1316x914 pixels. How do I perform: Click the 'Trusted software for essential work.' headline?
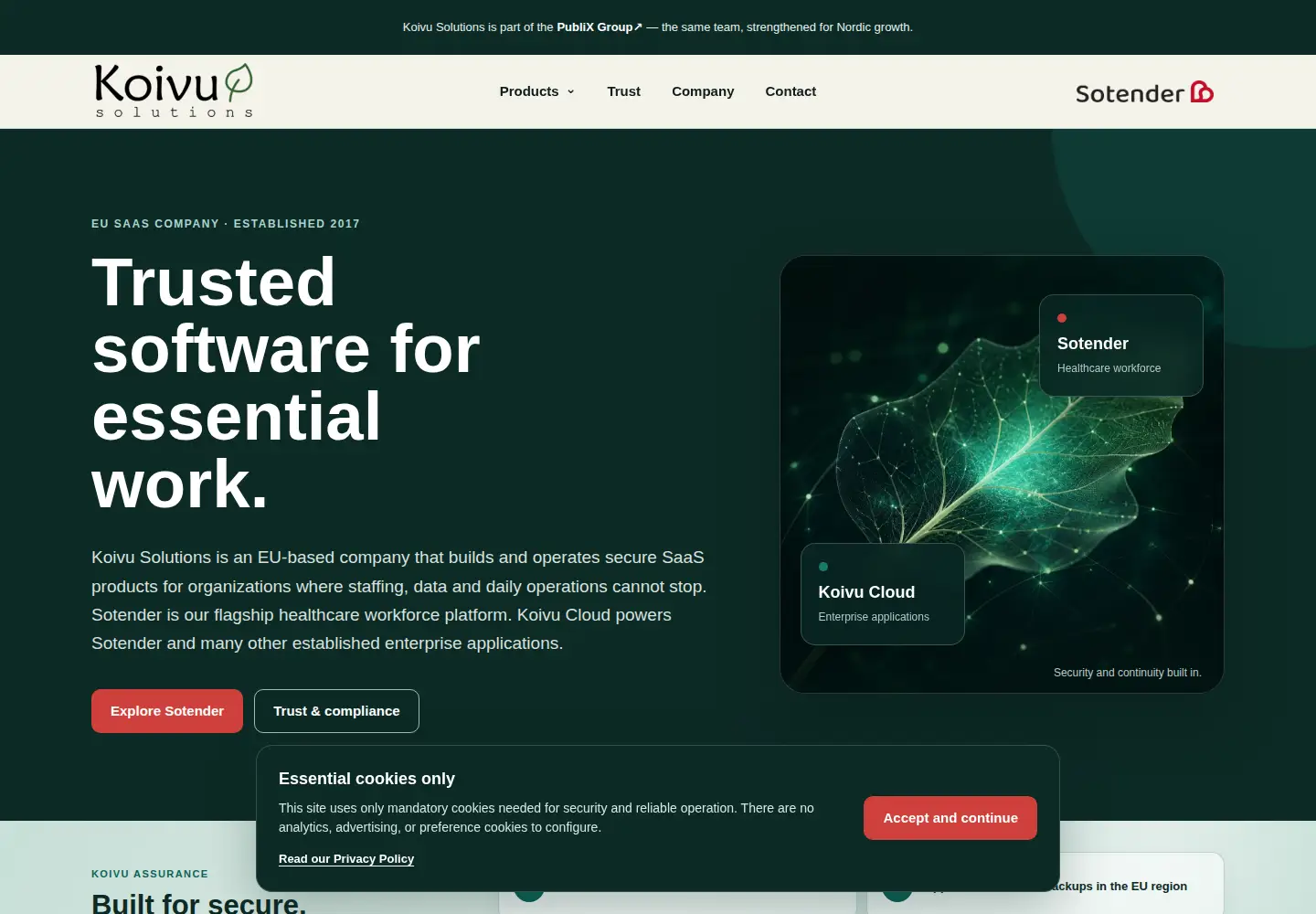point(286,383)
